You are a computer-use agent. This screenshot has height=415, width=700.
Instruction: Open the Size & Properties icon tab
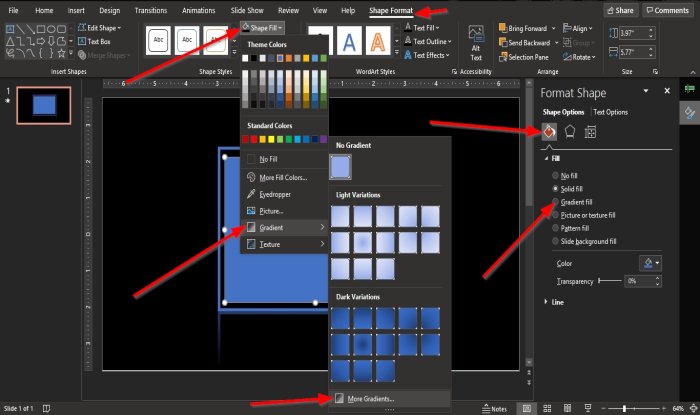click(x=590, y=132)
